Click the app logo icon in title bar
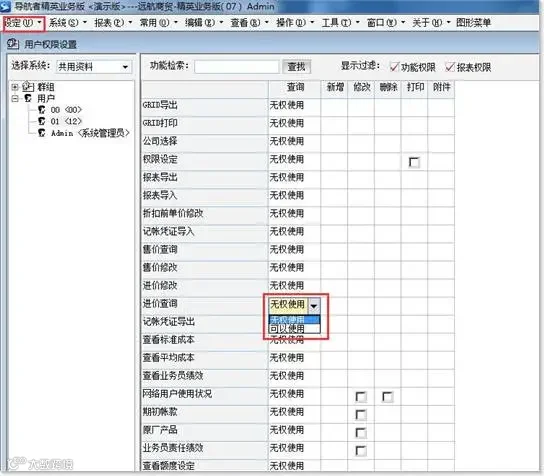This screenshot has width=544, height=476. pos(5,6)
